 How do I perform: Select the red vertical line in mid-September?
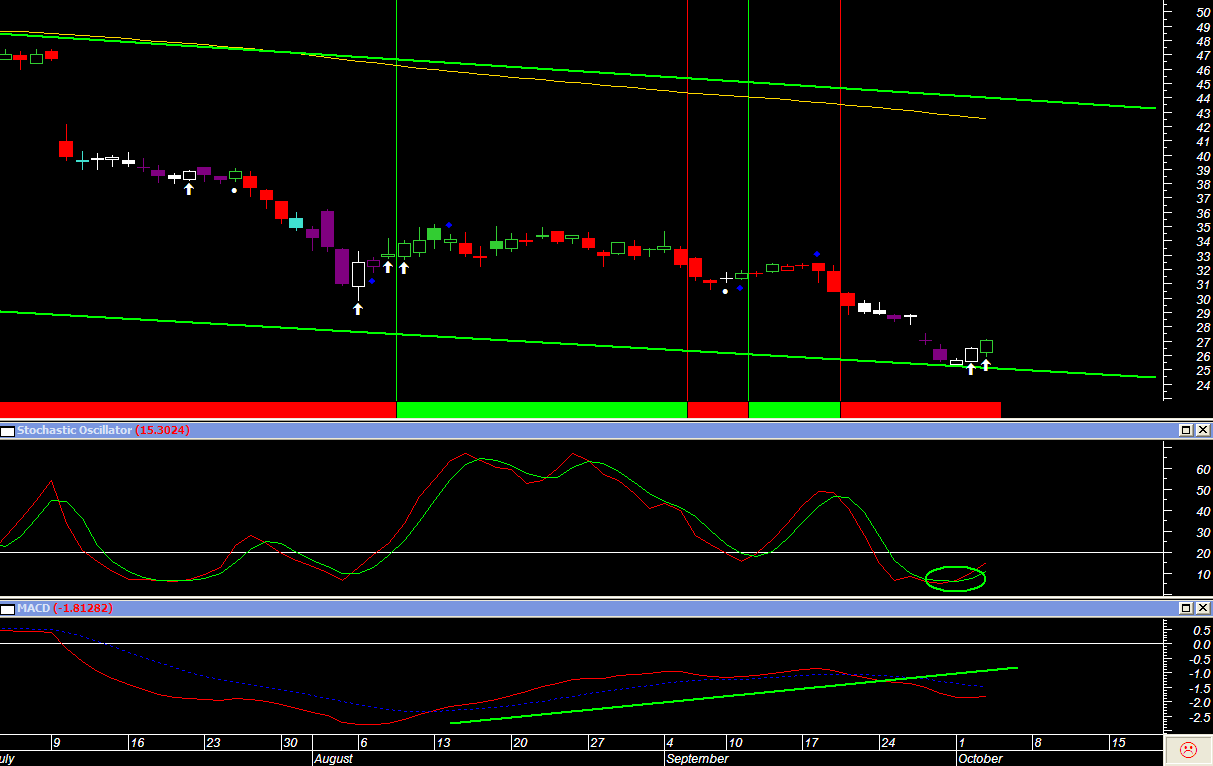(x=840, y=200)
